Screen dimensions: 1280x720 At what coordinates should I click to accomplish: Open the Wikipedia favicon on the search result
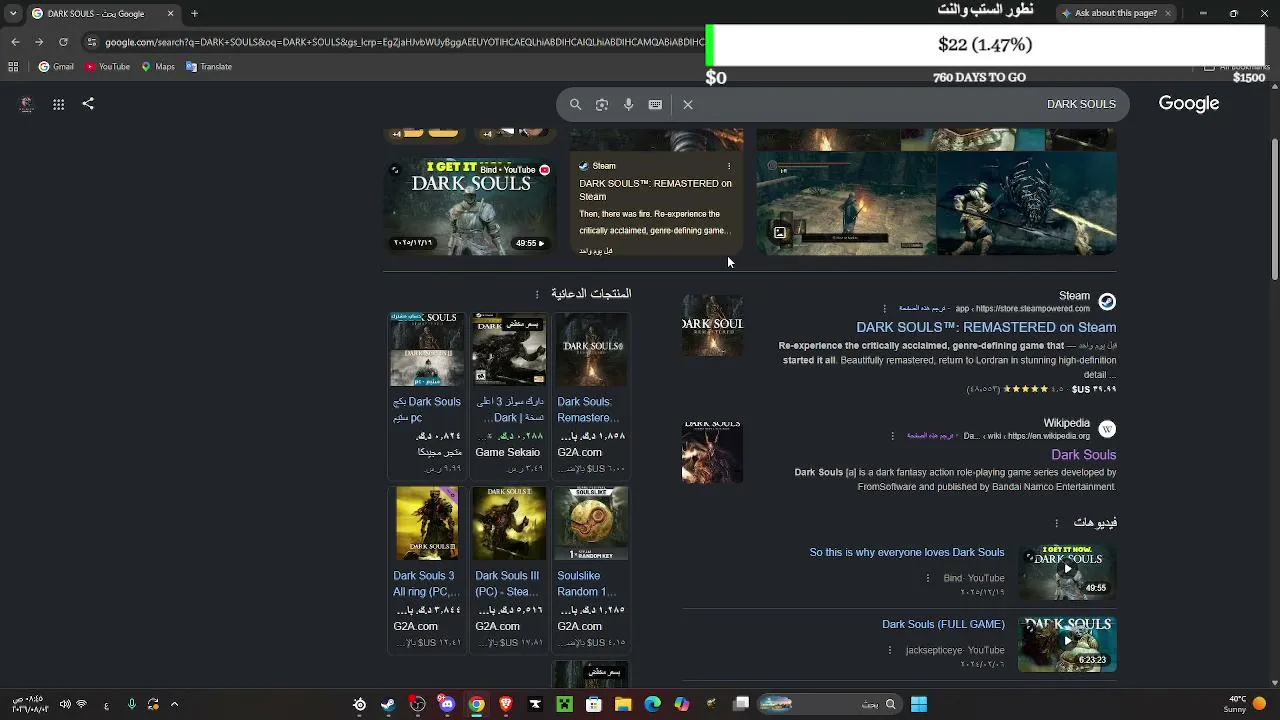pos(1107,429)
